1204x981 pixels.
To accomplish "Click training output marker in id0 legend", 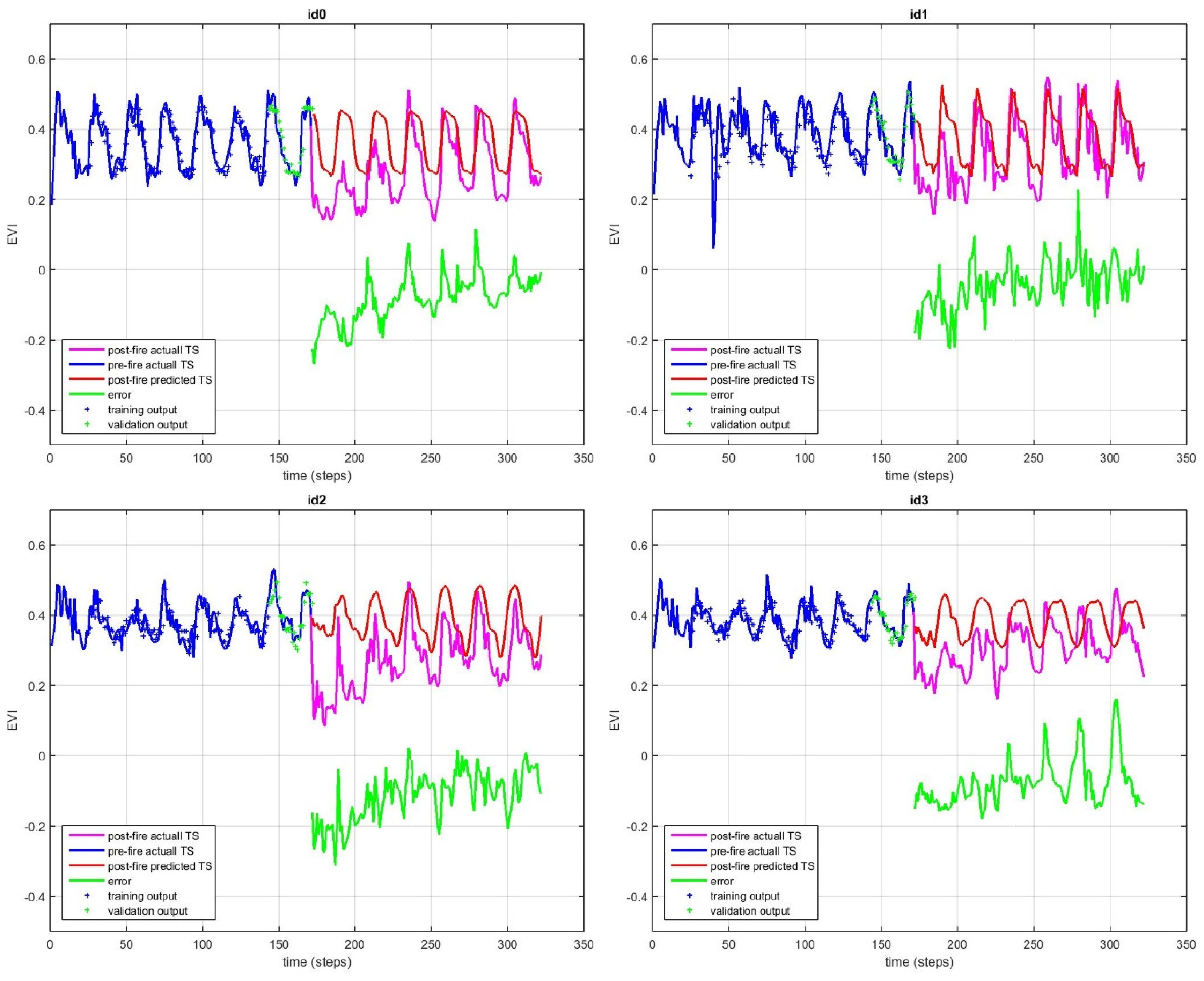I will pyautogui.click(x=87, y=410).
